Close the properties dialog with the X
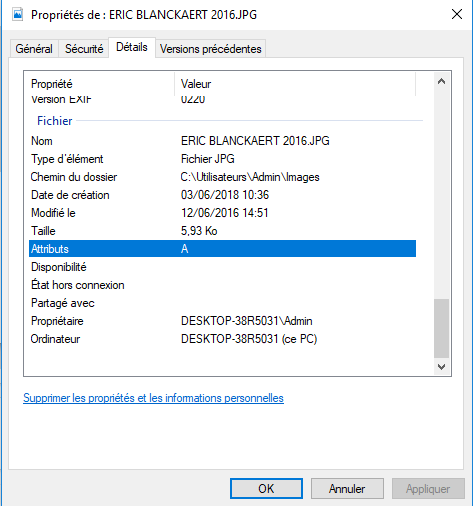Screen dimensions: 473x506 456,14
